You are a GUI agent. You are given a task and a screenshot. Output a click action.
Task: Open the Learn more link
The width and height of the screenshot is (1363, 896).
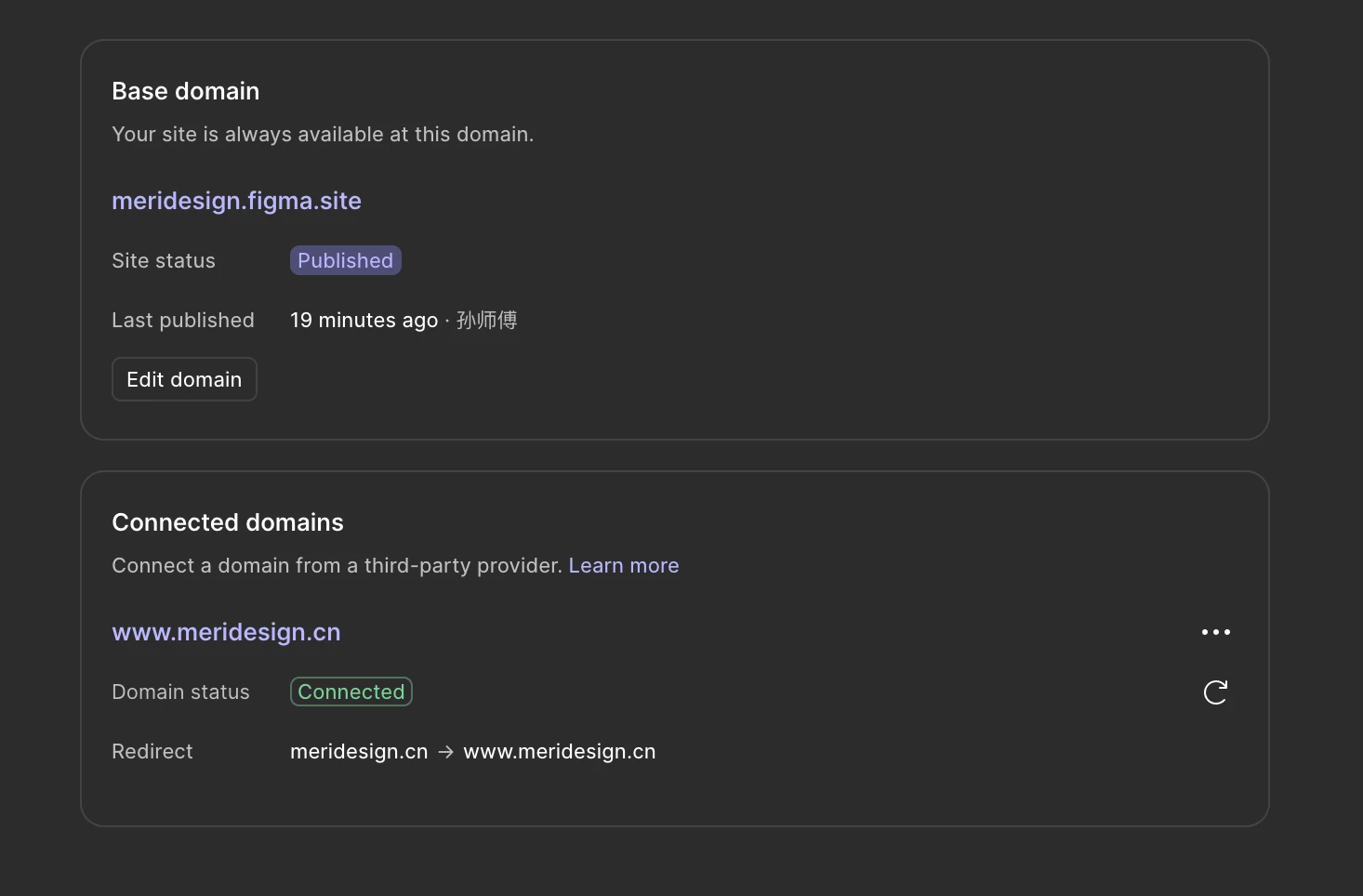[x=624, y=565]
